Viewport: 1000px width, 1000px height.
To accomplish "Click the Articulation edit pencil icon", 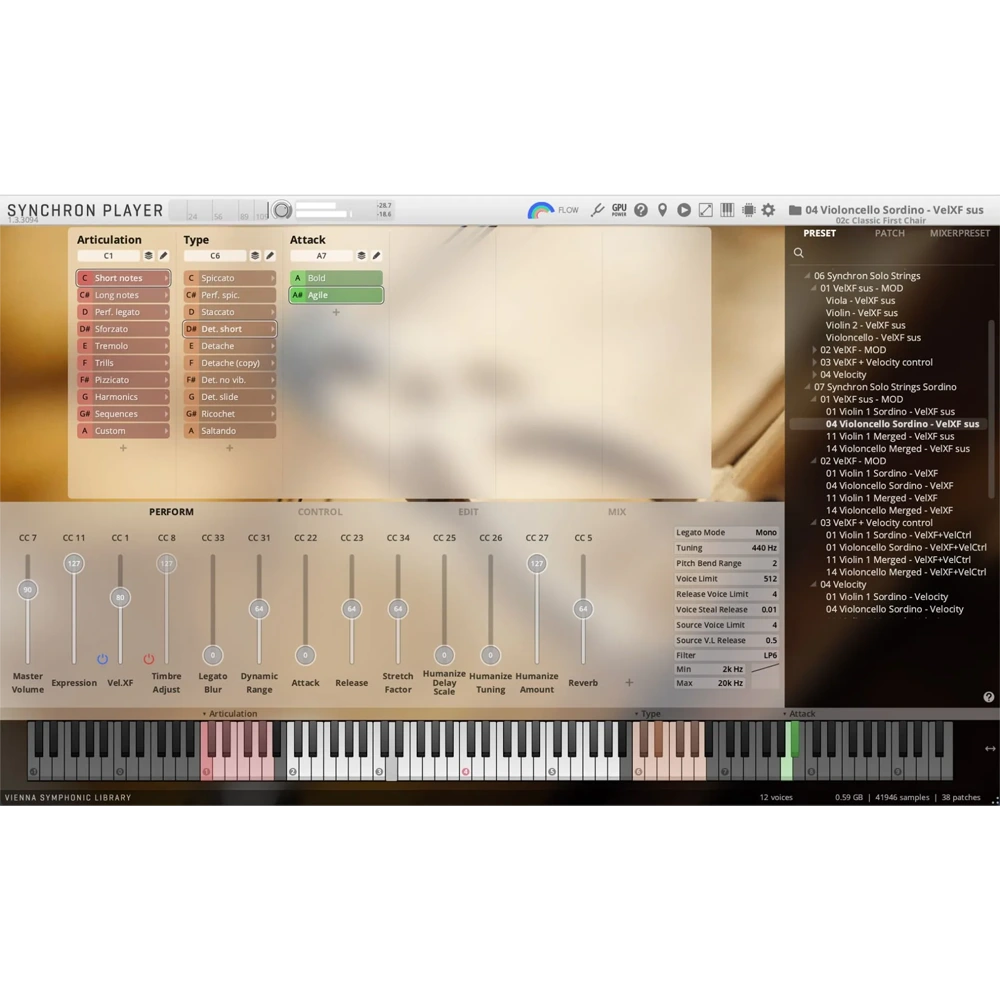I will (163, 256).
